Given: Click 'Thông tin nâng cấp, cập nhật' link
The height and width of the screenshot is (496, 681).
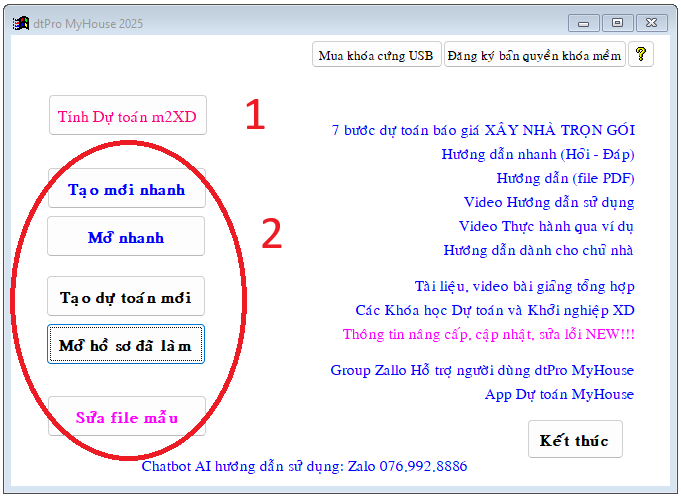Looking at the screenshot, I should (x=488, y=334).
